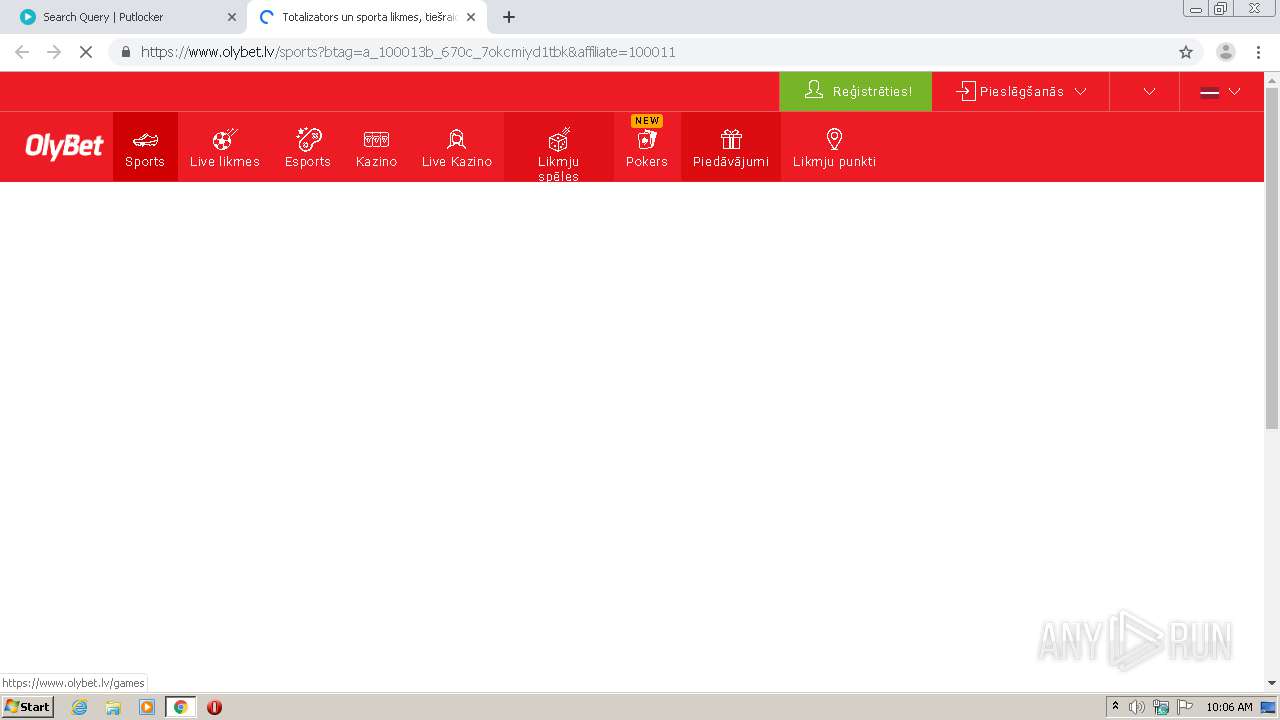Stop loading the page
The image size is (1280, 720).
click(86, 52)
